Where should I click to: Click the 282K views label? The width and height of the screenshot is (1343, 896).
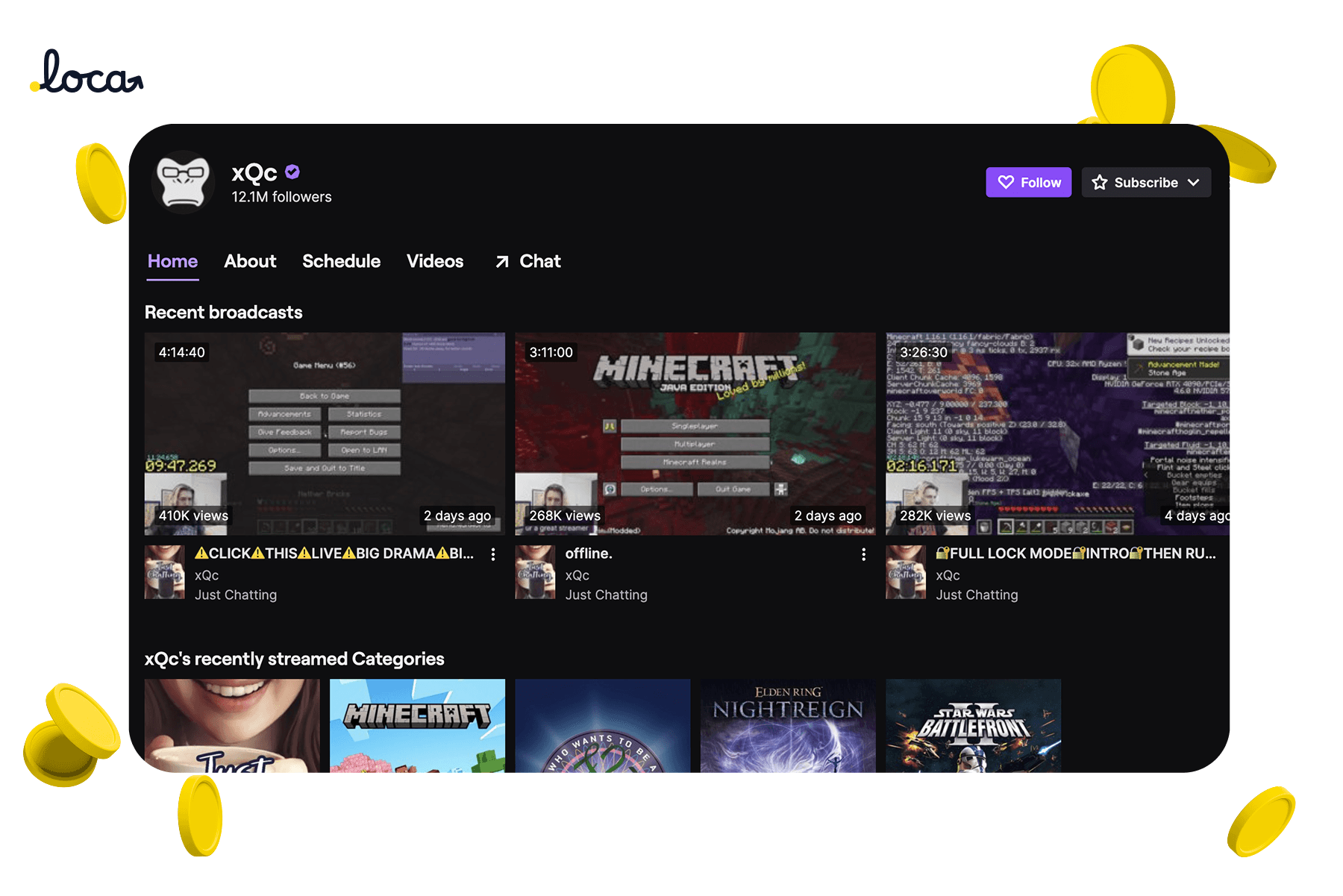(x=935, y=516)
